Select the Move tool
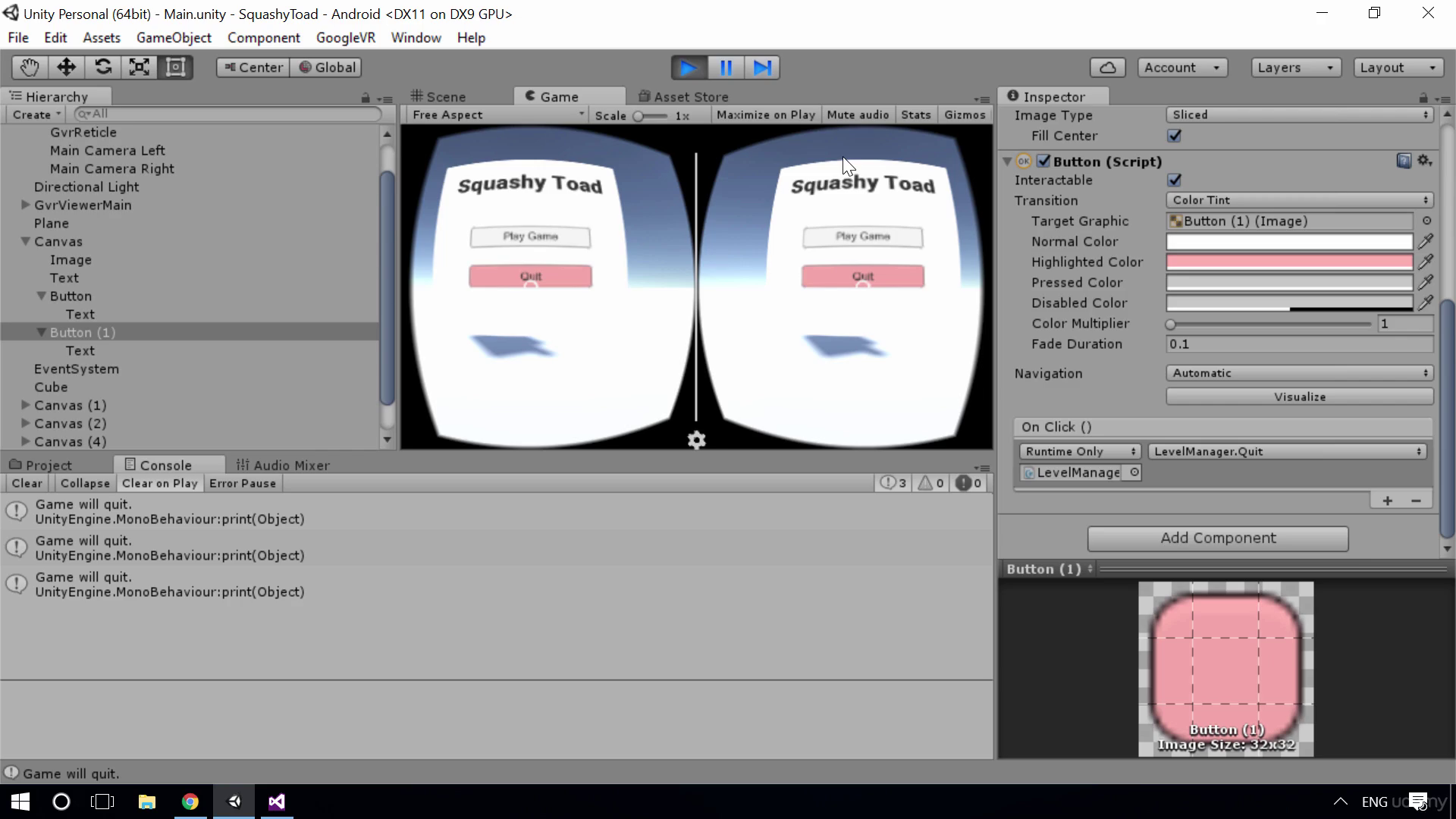Screen dimensions: 1456x819 tap(66, 67)
